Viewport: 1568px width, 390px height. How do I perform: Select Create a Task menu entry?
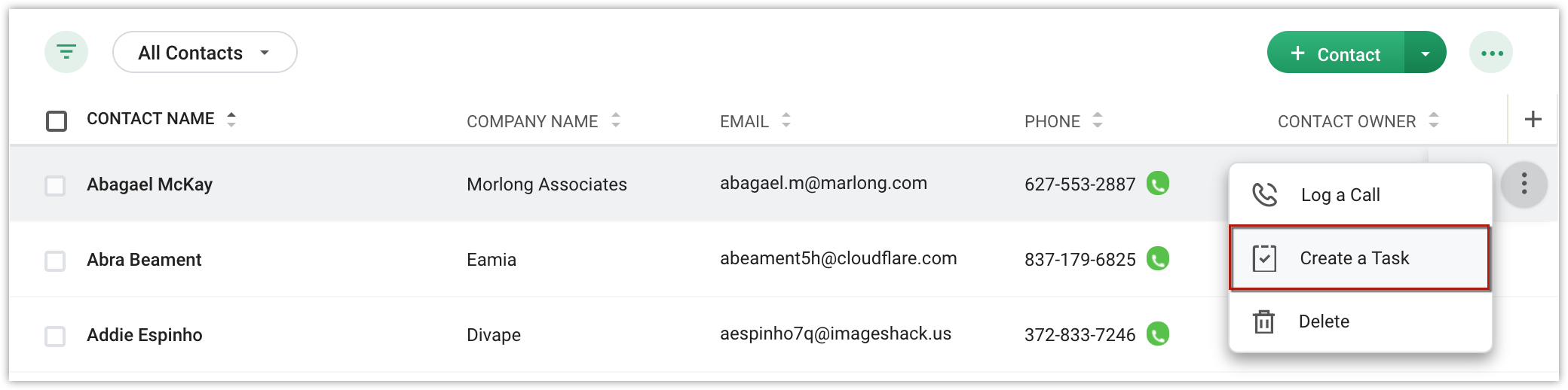[x=1360, y=257]
